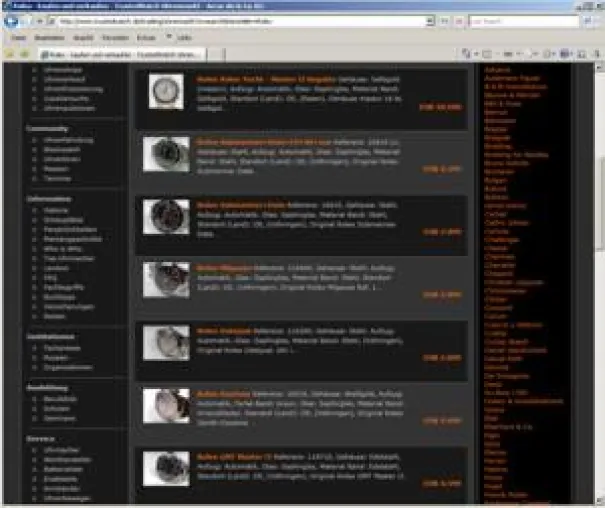Open the Rolex GMT Master II thumbnail
The width and height of the screenshot is (605, 508).
(x=166, y=469)
